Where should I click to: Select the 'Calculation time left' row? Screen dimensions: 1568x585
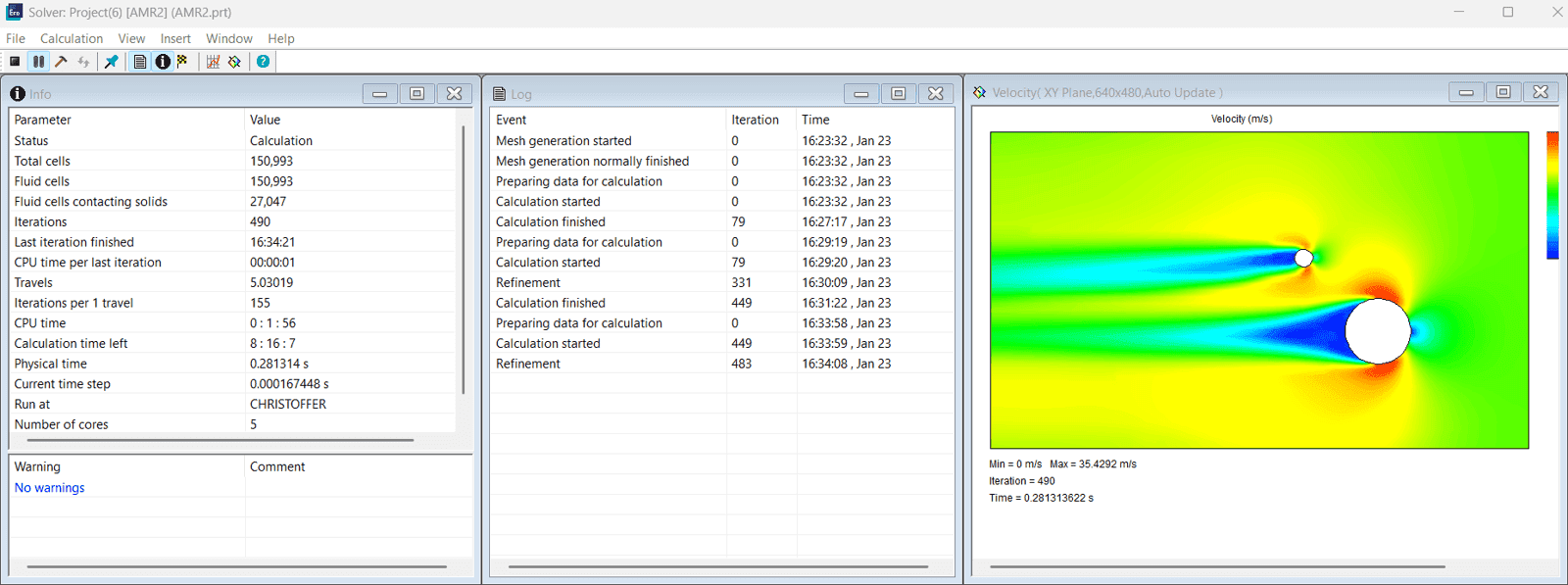point(232,343)
